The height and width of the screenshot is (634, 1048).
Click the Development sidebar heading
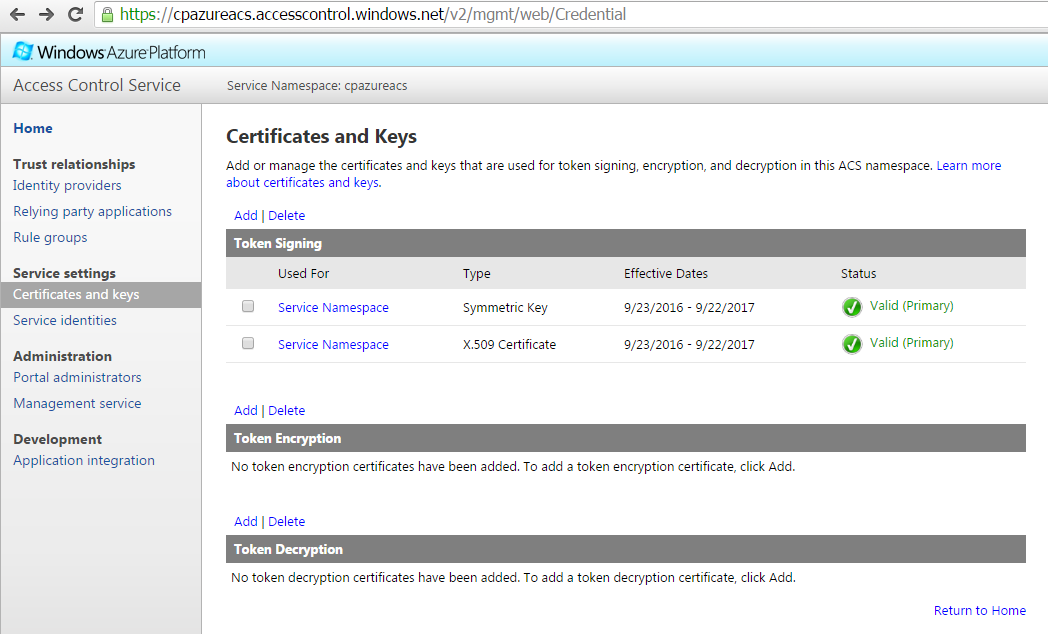point(57,439)
